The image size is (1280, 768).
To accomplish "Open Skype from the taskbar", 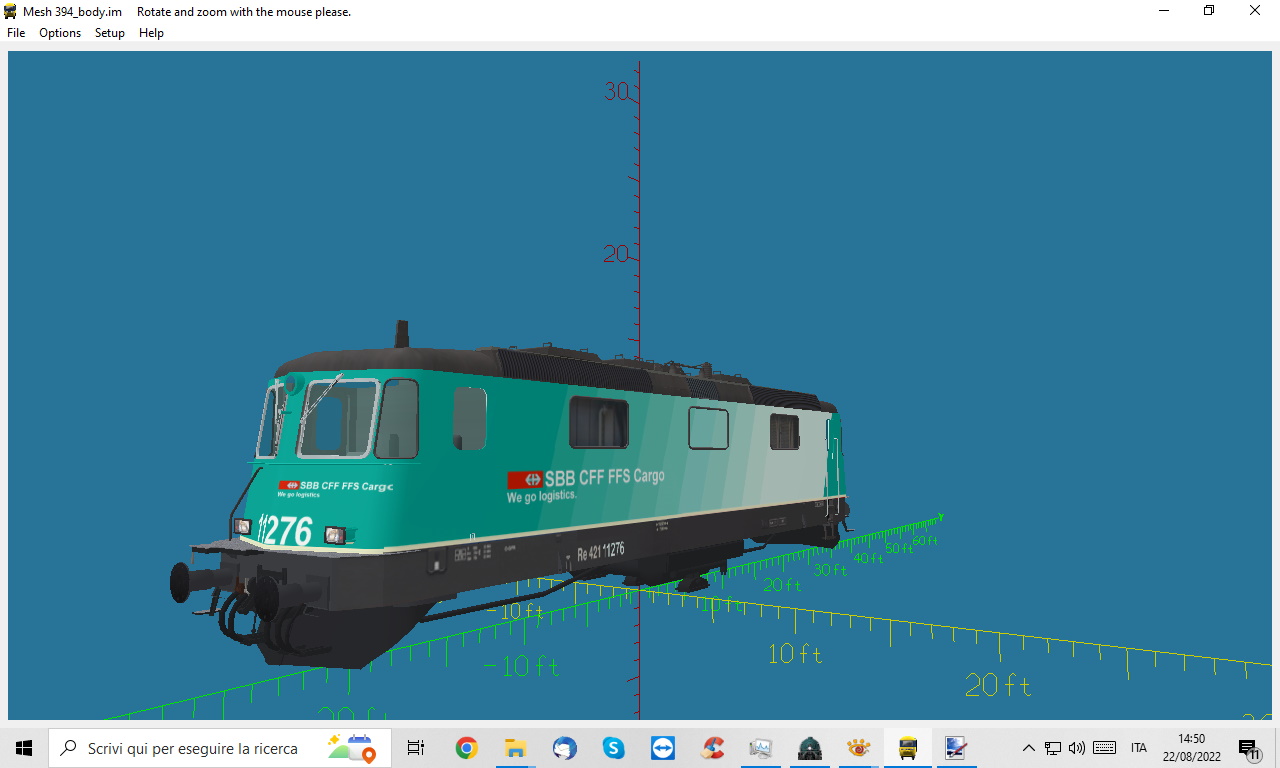I will 613,748.
